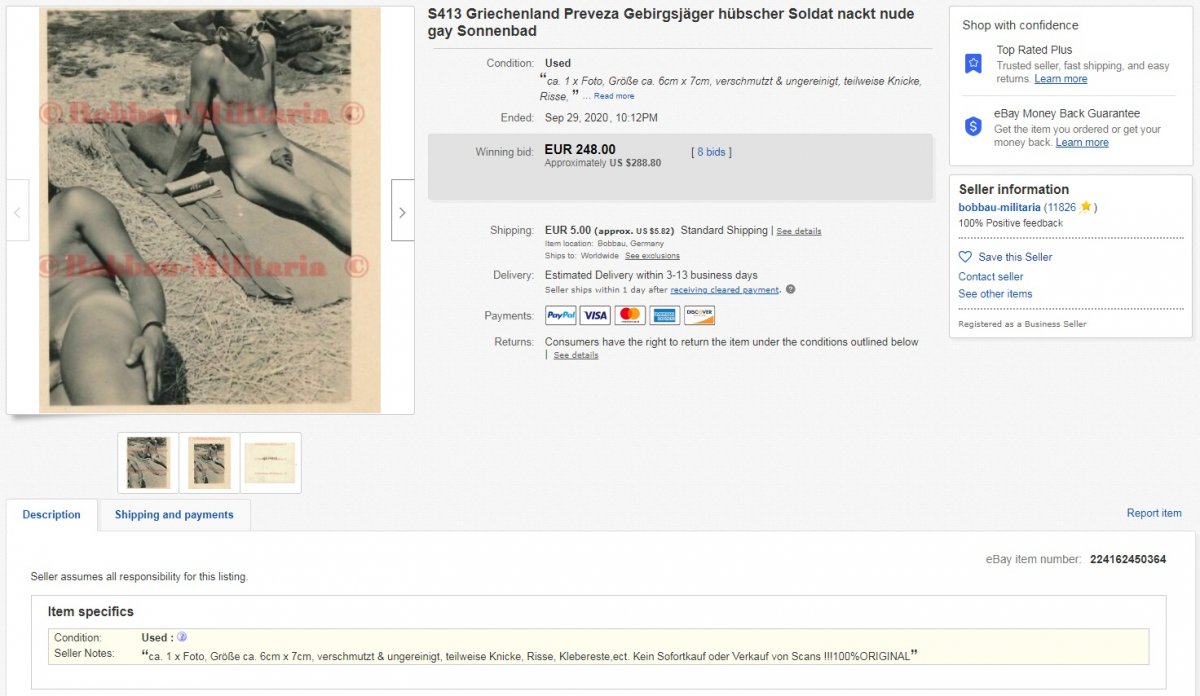
Task: Click the American Express card icon
Action: coord(664,315)
